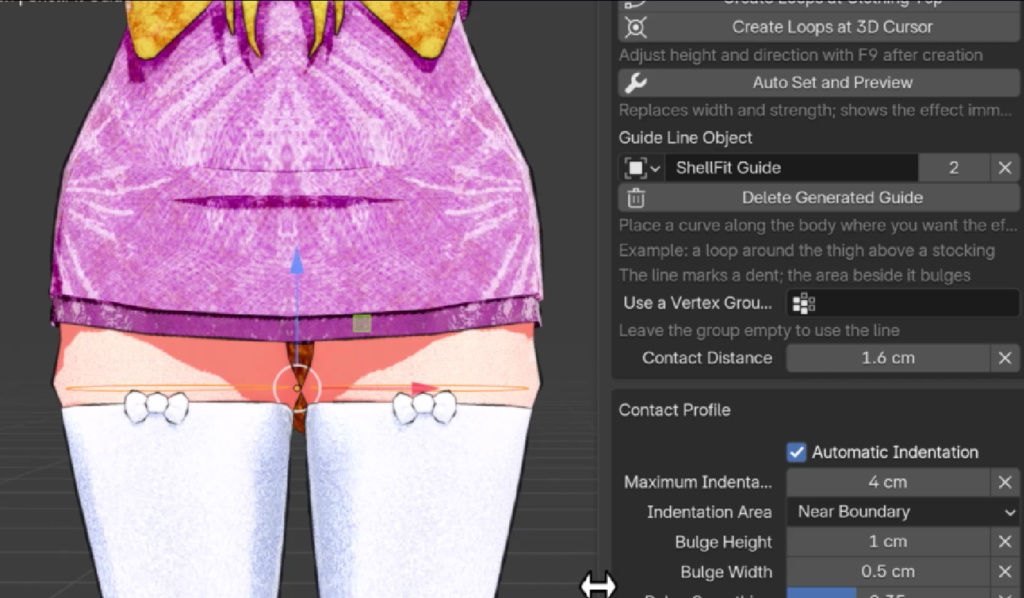Viewport: 1024px width, 598px height.
Task: Click Auto Set and Preview button
Action: (x=819, y=82)
